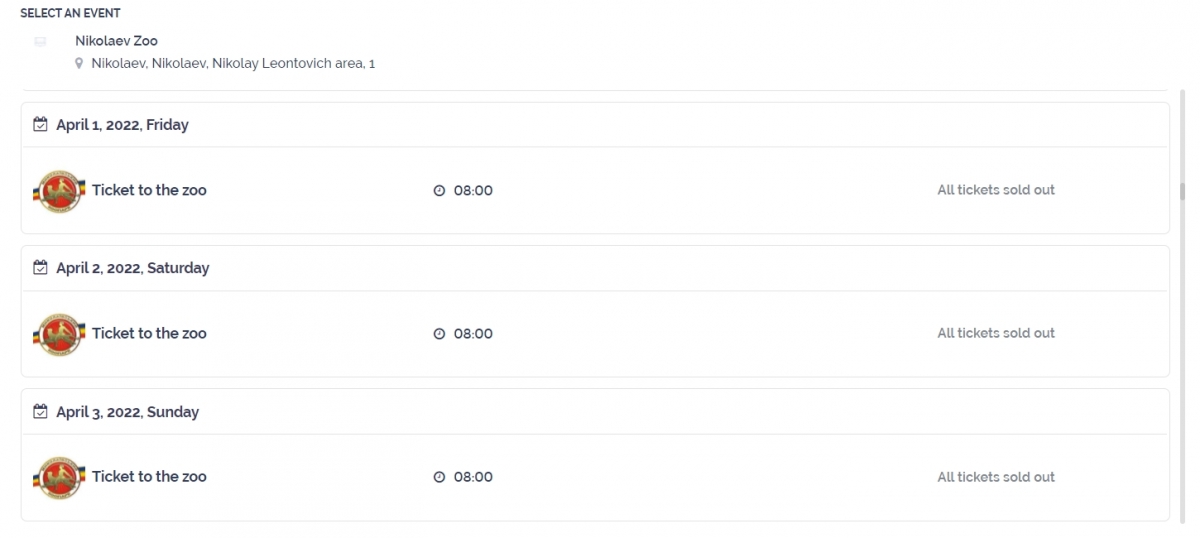The height and width of the screenshot is (538, 1200).
Task: Click the clock icon in Sunday's event row
Action: 439,478
